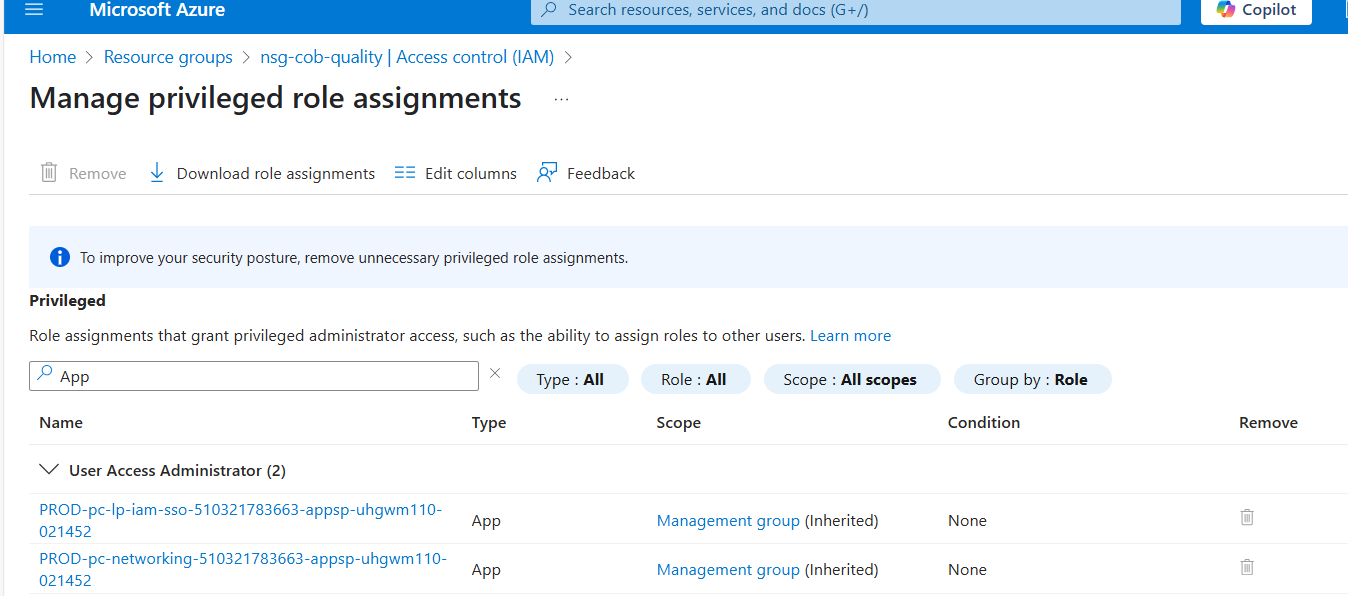Click trash icon for PROD-pc-networking row
1348x596 pixels.
(x=1247, y=566)
